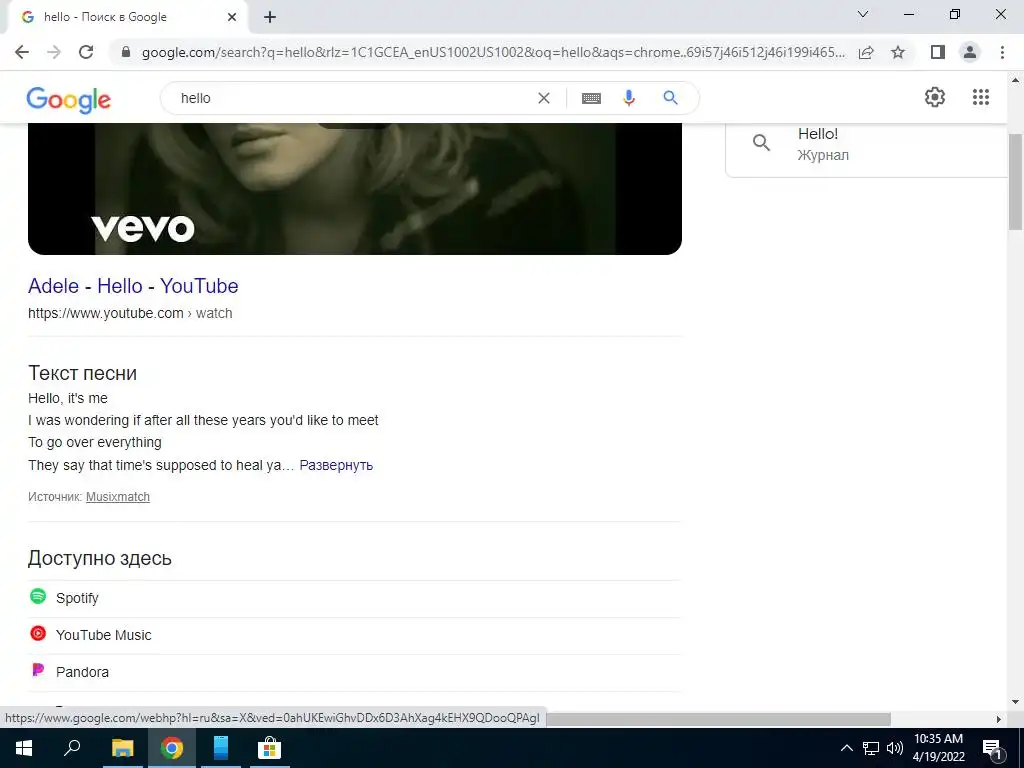This screenshot has height=768, width=1024.
Task: Expand lyrics via Развернуть
Action: [336, 465]
